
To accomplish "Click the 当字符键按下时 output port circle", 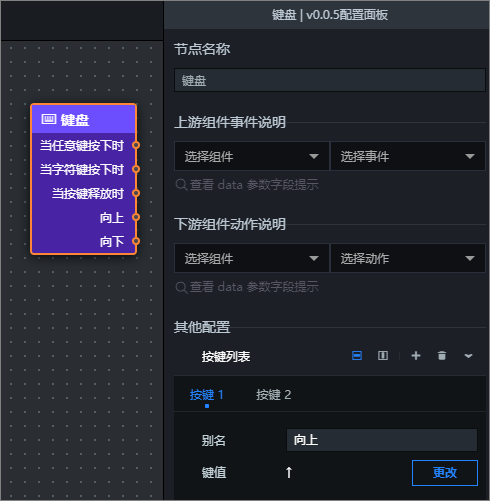I will click(x=136, y=169).
